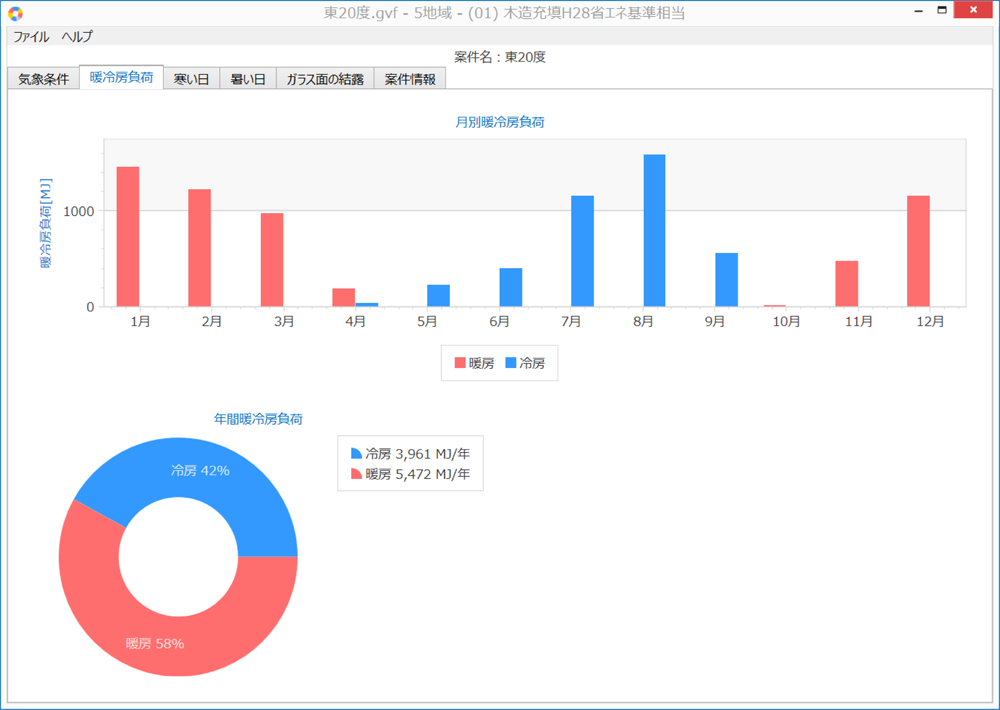Maximize the window
This screenshot has height=710, width=1000.
click(942, 10)
